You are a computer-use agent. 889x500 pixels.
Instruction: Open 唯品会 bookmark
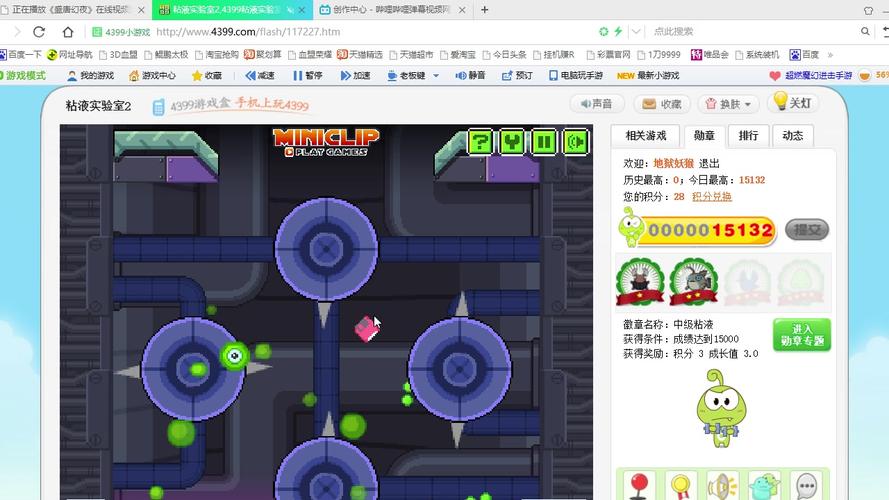click(709, 54)
